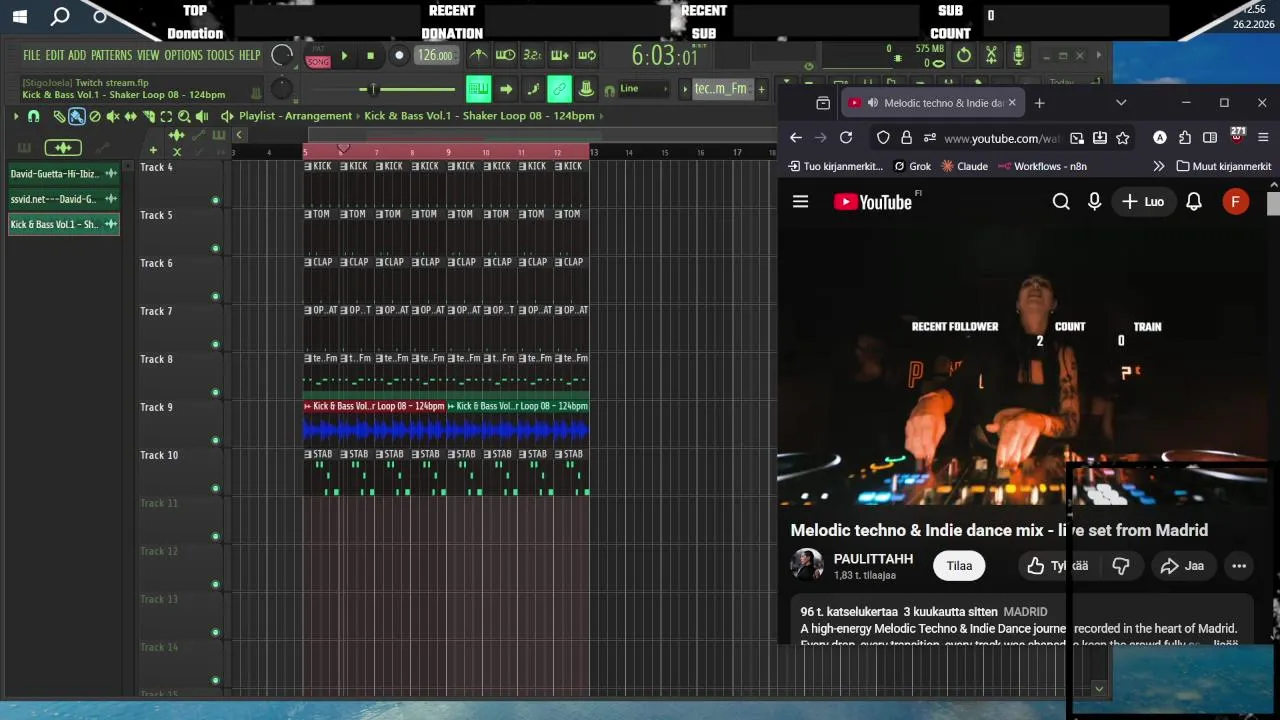Image resolution: width=1280 pixels, height=720 pixels.
Task: Open the FILE menu
Action: click(x=32, y=56)
